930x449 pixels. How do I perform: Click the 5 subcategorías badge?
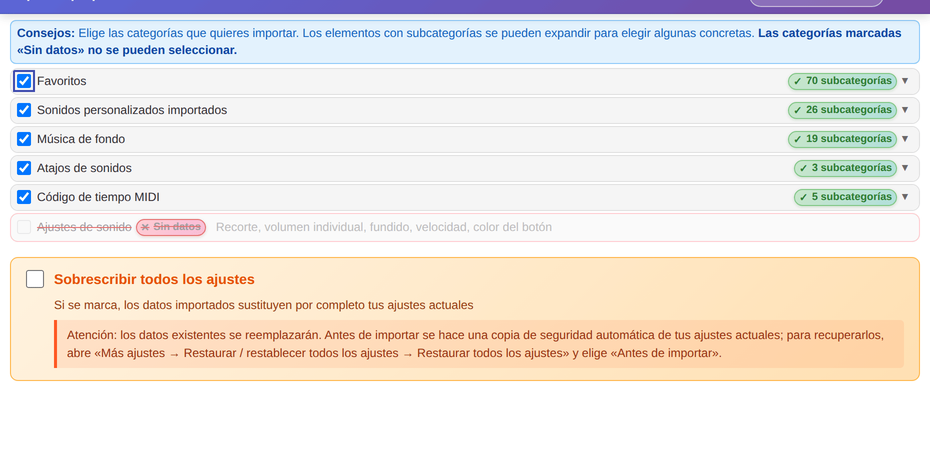point(845,197)
